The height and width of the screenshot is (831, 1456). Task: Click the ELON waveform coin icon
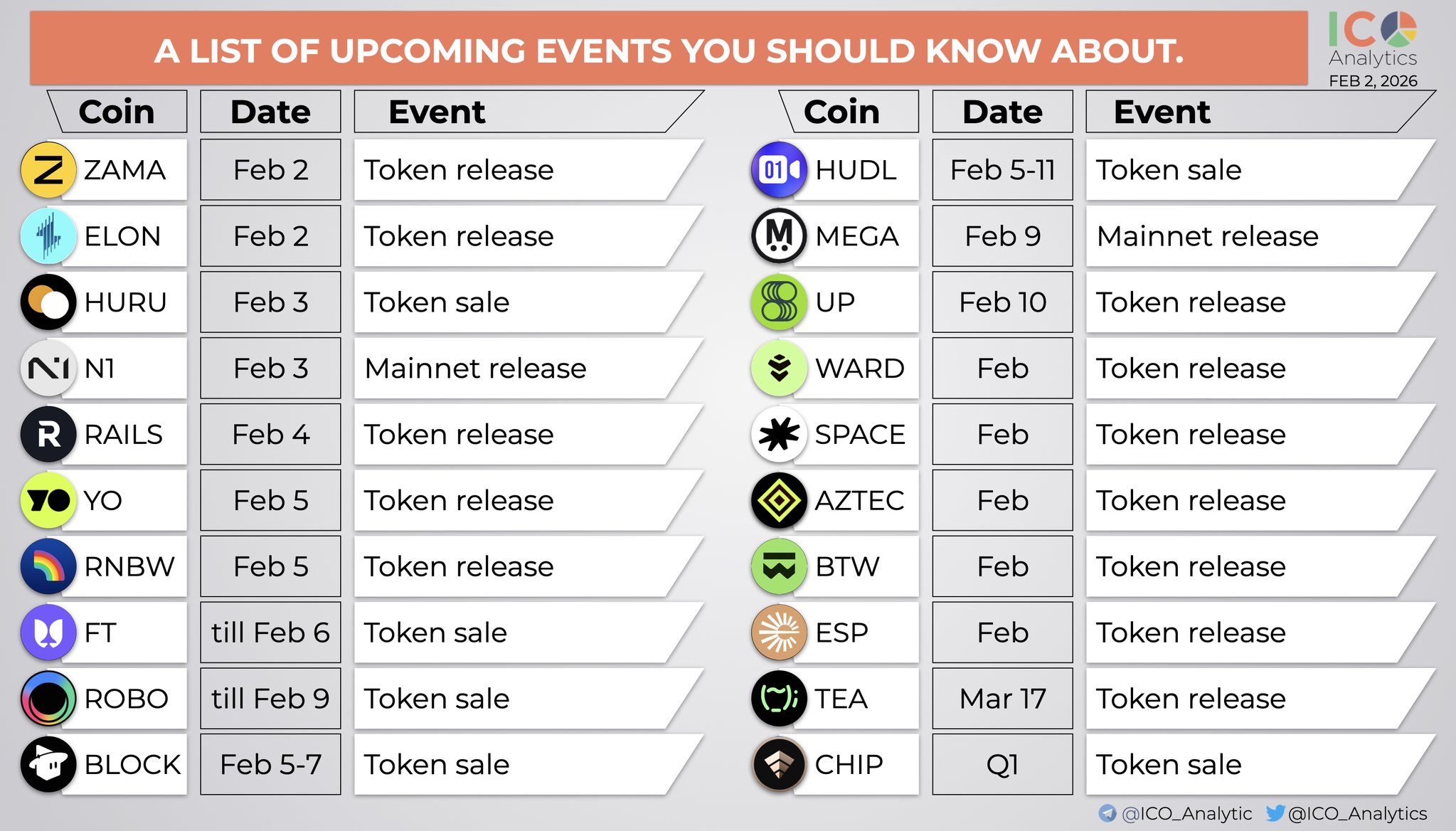[x=48, y=236]
